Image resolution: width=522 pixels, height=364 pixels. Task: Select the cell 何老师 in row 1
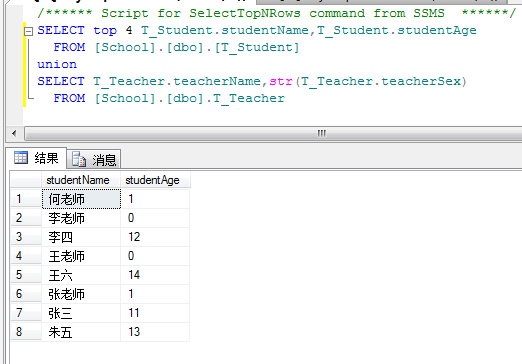coord(81,199)
